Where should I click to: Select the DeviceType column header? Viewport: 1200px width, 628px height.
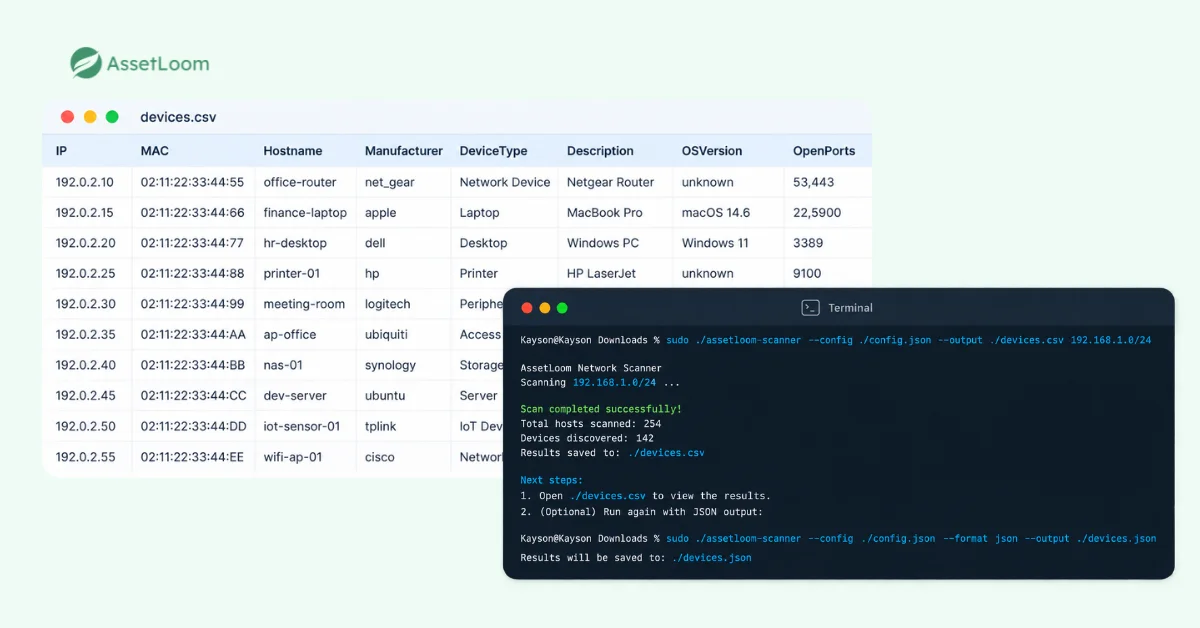tap(493, 151)
